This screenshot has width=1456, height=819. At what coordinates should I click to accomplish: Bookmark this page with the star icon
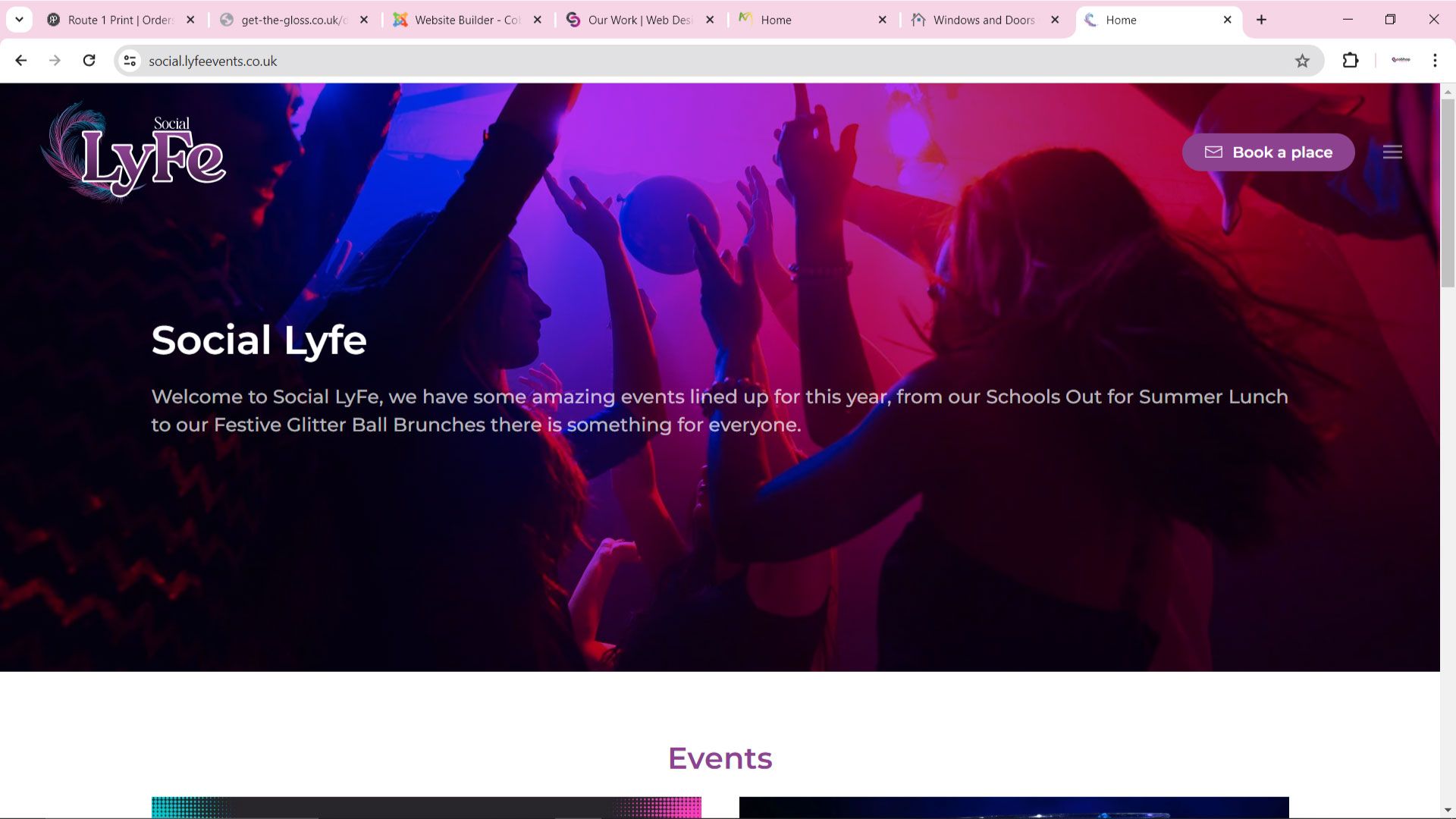1303,61
